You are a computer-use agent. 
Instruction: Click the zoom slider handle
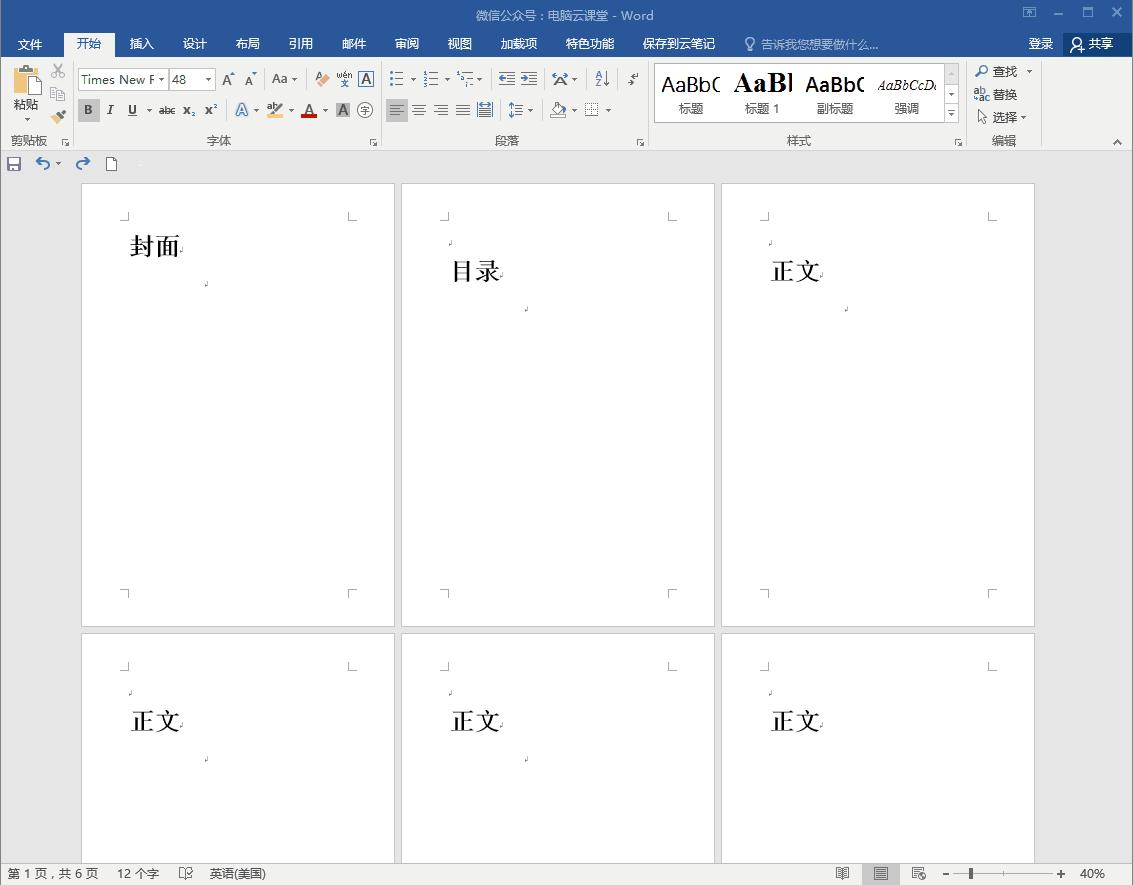point(971,873)
